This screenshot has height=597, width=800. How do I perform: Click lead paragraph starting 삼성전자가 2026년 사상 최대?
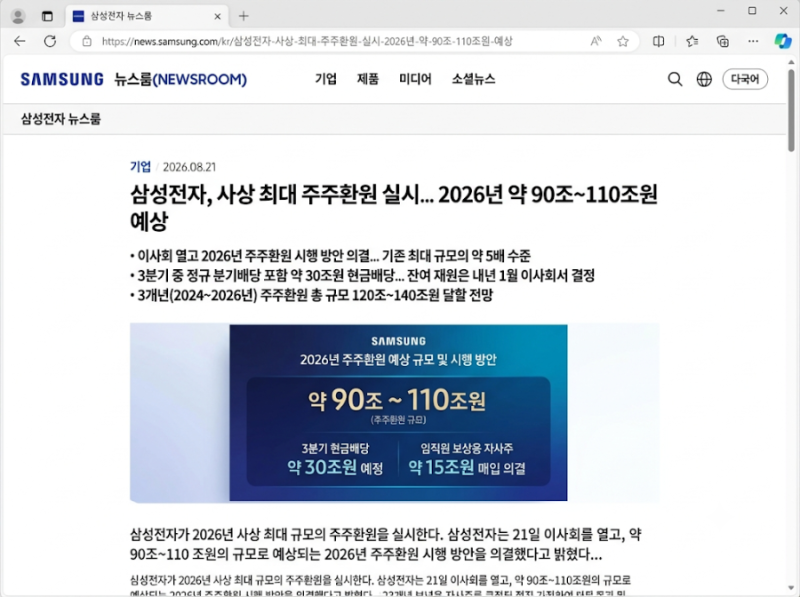coord(386,544)
